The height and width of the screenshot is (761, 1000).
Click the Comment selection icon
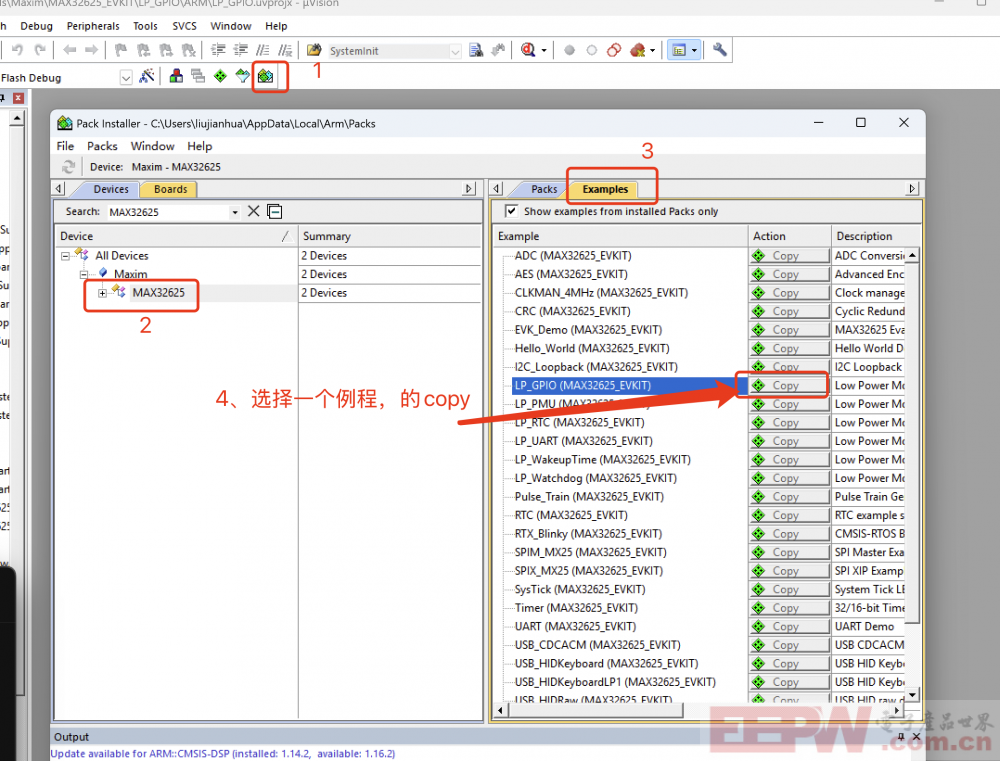[x=263, y=50]
